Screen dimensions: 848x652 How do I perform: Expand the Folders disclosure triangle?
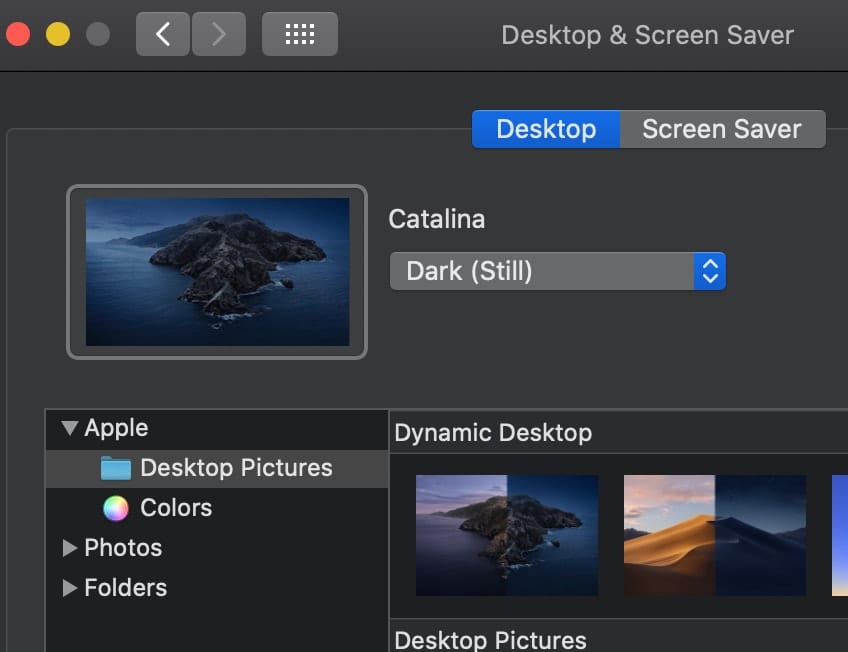(x=69, y=588)
